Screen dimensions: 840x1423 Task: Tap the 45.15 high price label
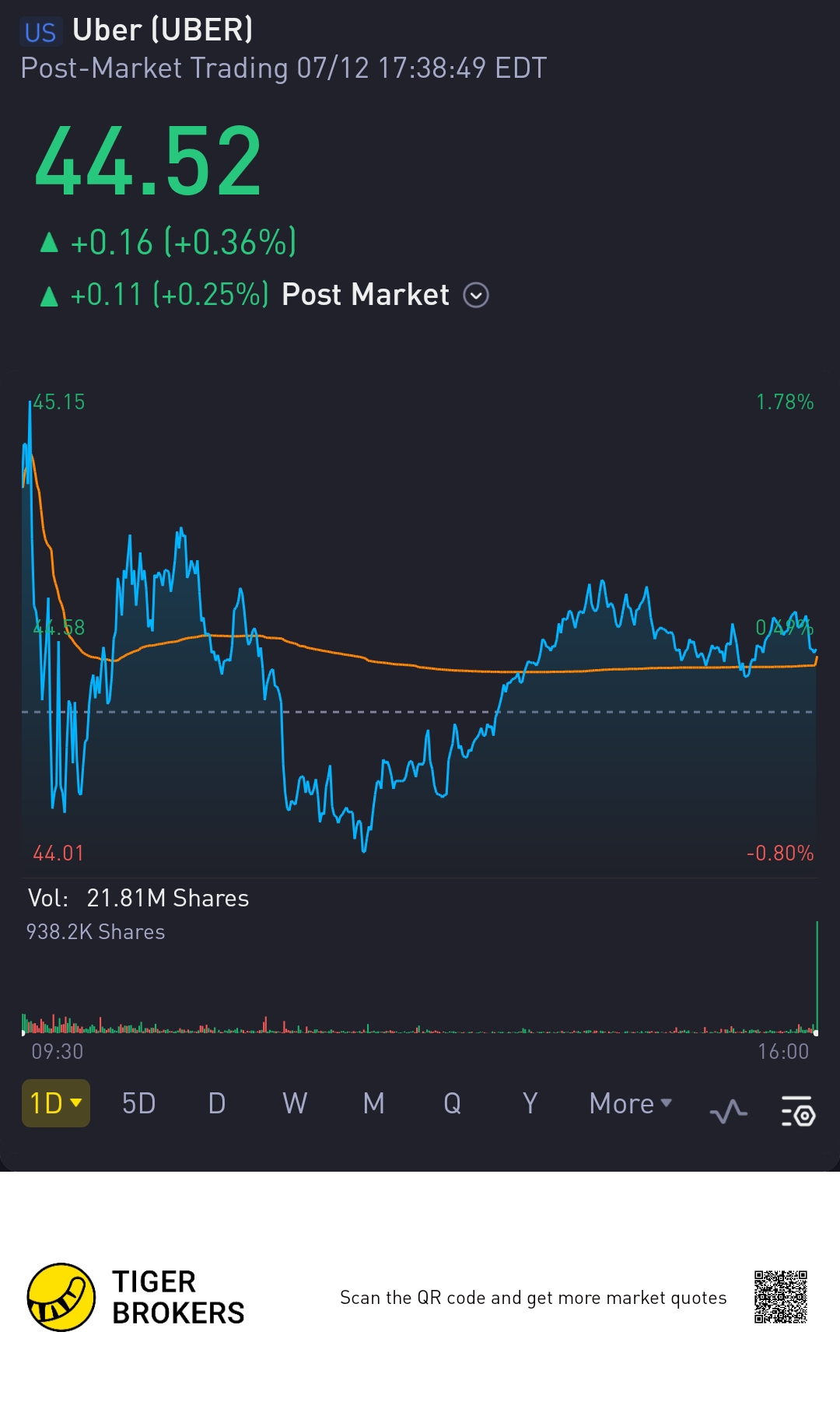(59, 402)
